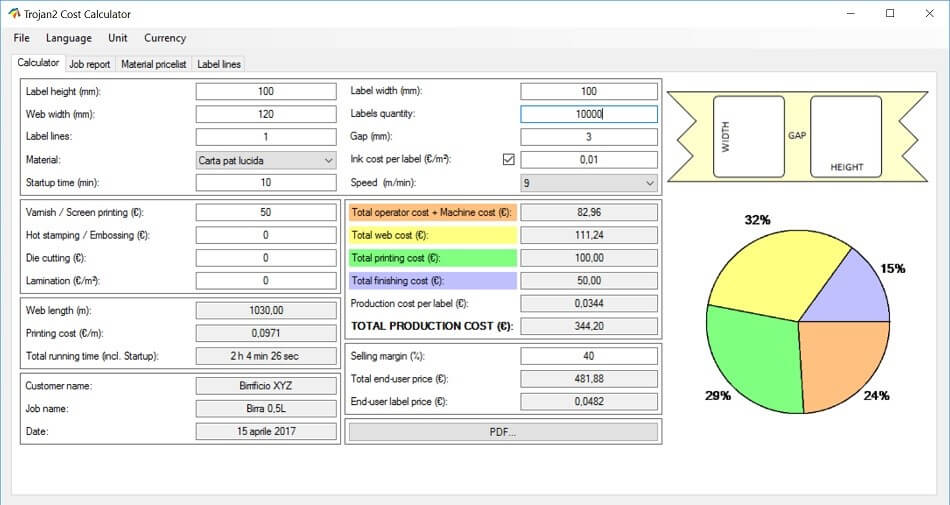Select the Labels quantity field
Screen dimensions: 950x505
588,114
